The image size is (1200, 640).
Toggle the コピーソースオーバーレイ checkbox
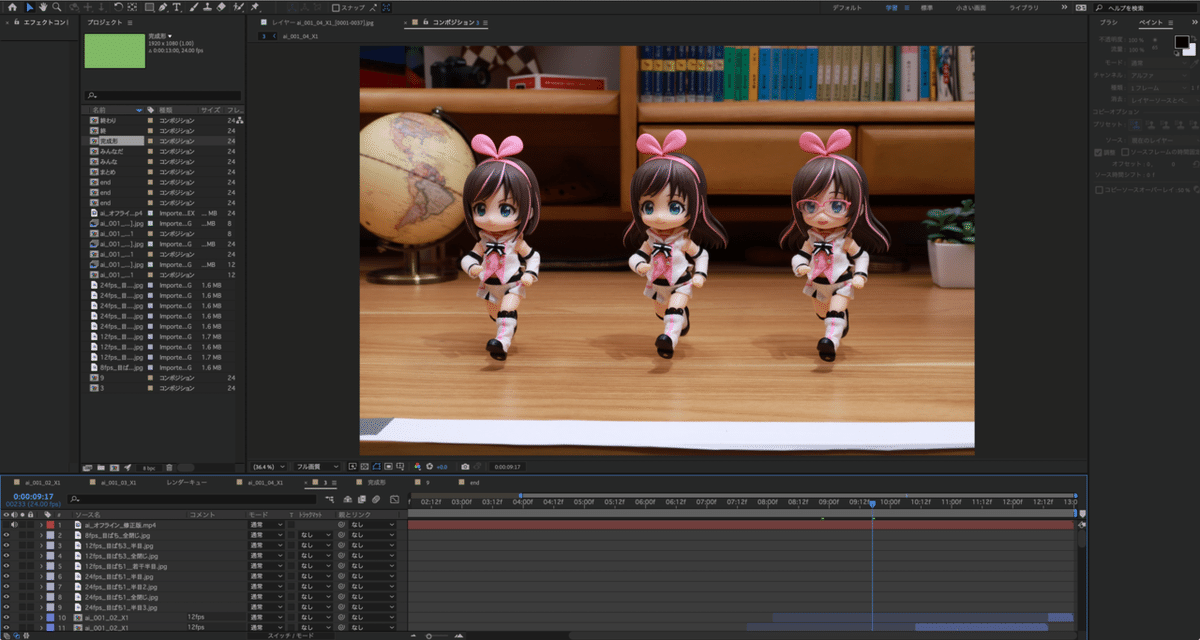(1099, 189)
